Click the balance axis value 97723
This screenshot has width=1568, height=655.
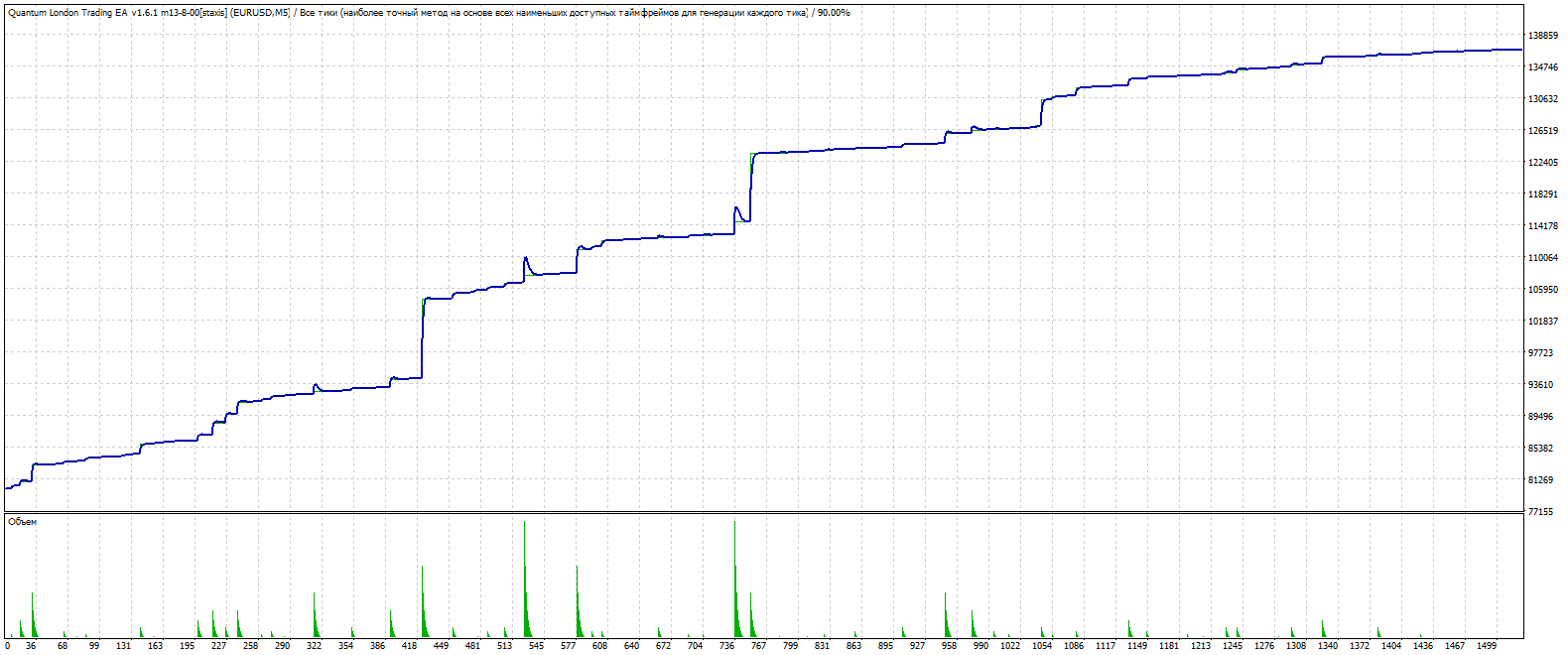tap(1541, 353)
